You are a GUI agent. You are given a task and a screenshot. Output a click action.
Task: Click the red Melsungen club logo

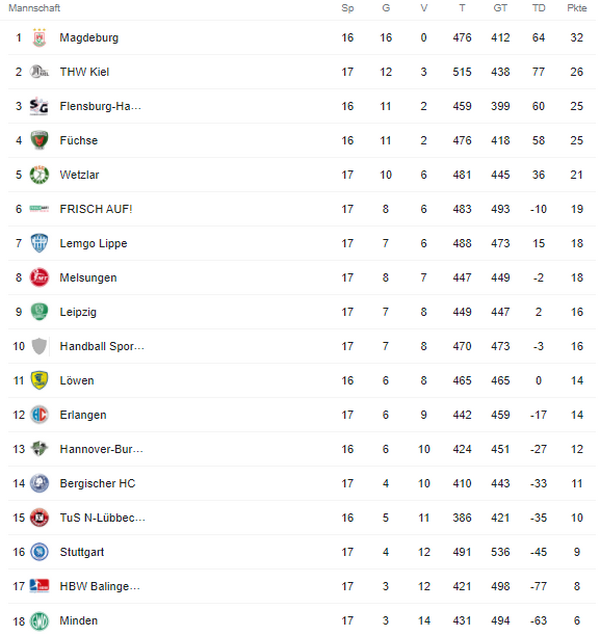coord(39,278)
